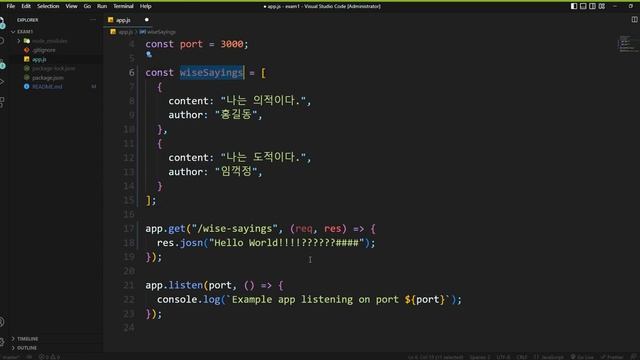Click the author "임꺽정" string

[x=235, y=171]
